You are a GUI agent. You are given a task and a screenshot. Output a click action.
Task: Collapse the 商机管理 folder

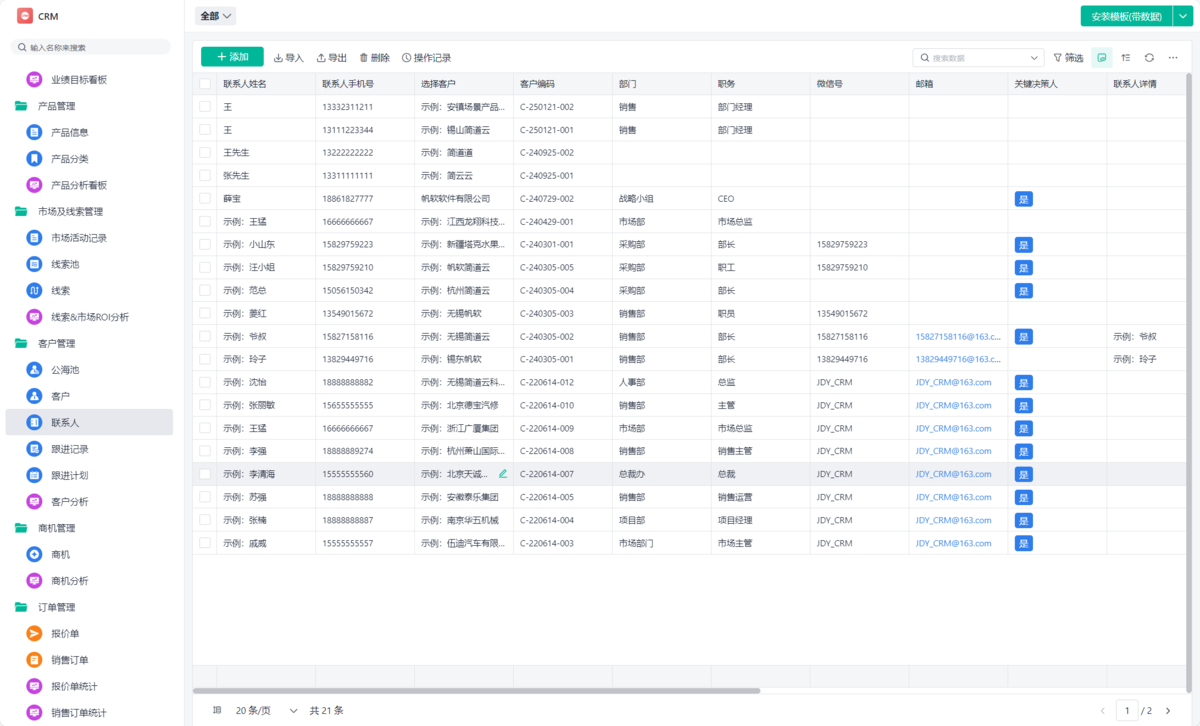(x=21, y=528)
